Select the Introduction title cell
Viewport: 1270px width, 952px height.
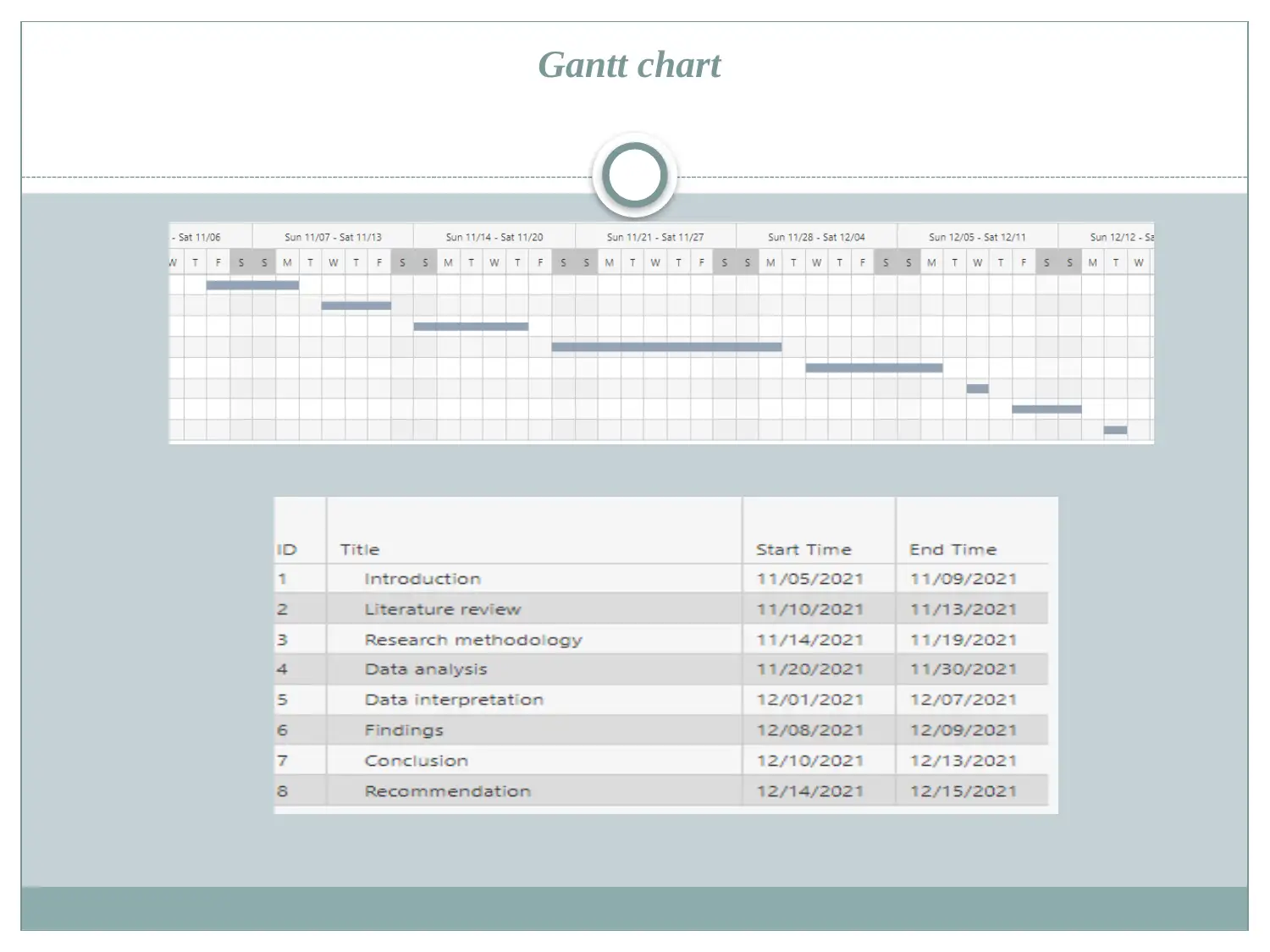[534, 579]
